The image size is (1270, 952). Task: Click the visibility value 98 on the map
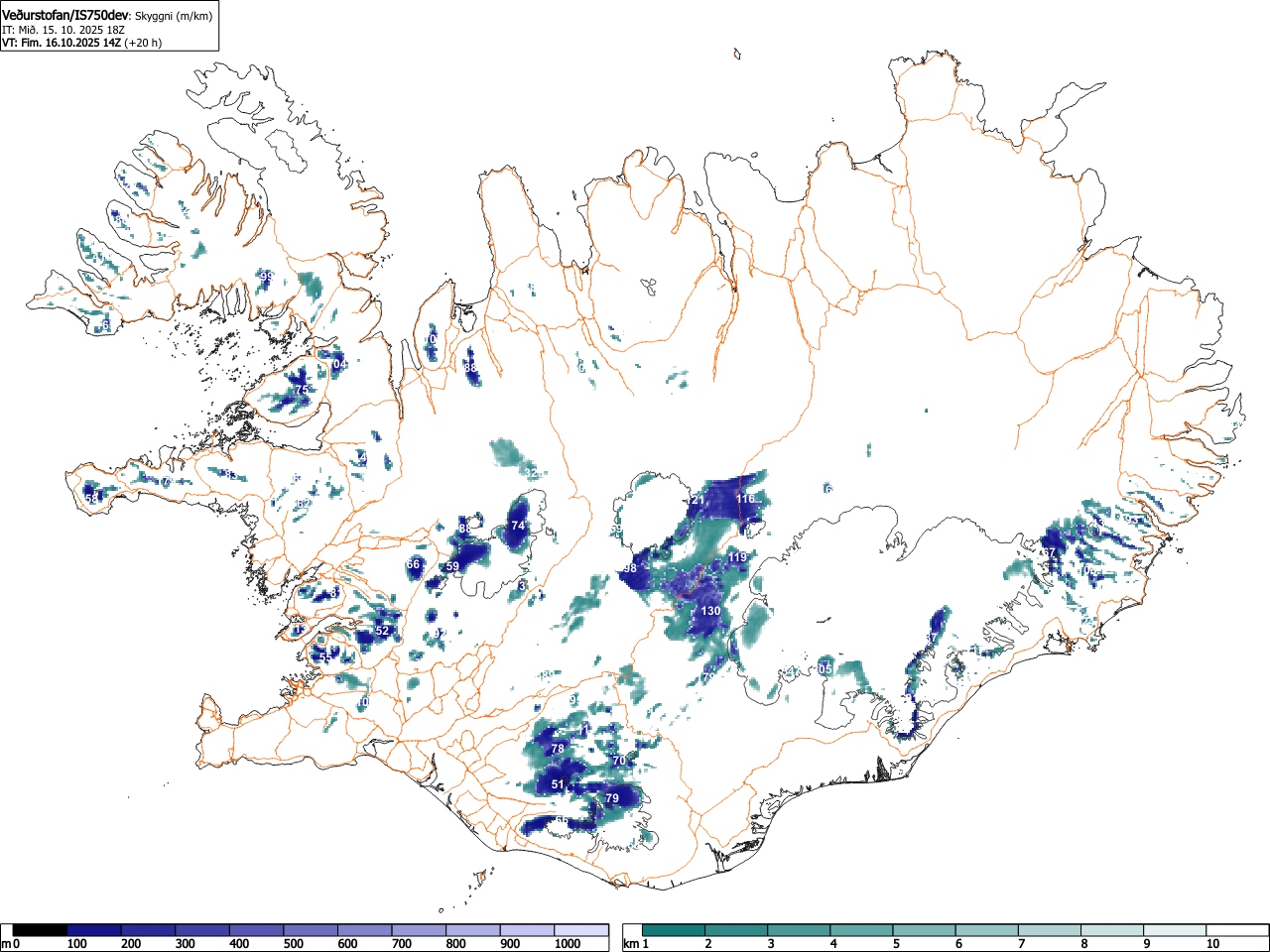pos(630,569)
